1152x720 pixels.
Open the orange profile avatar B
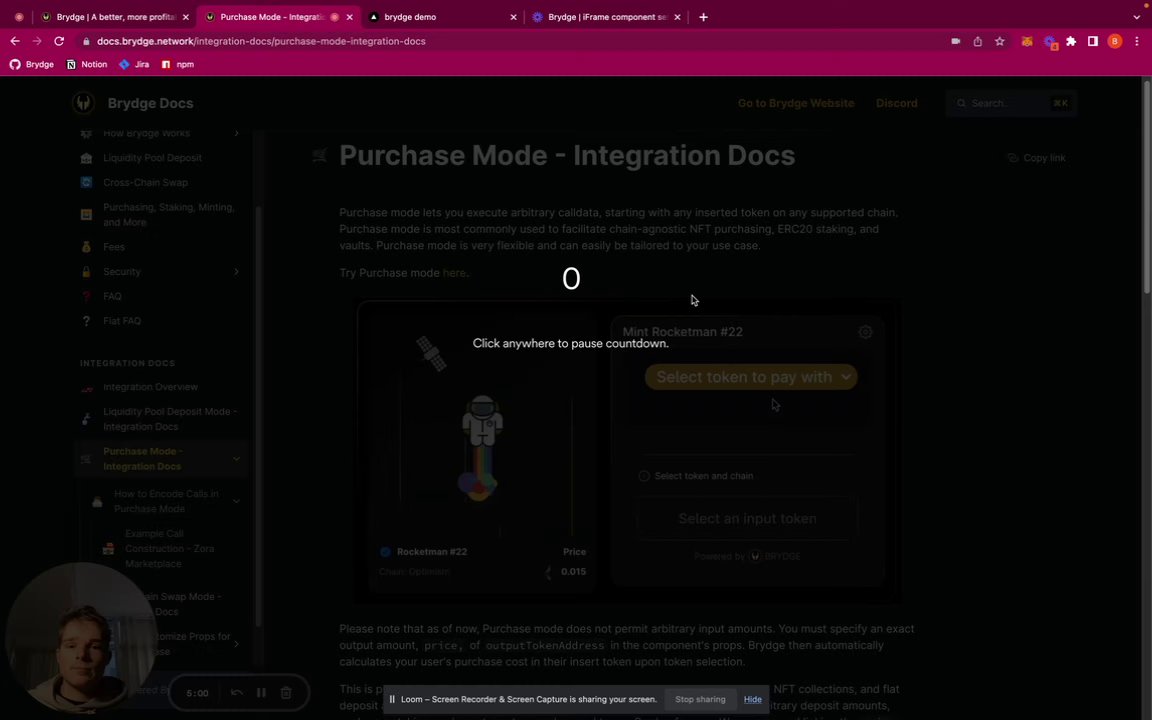click(1115, 41)
